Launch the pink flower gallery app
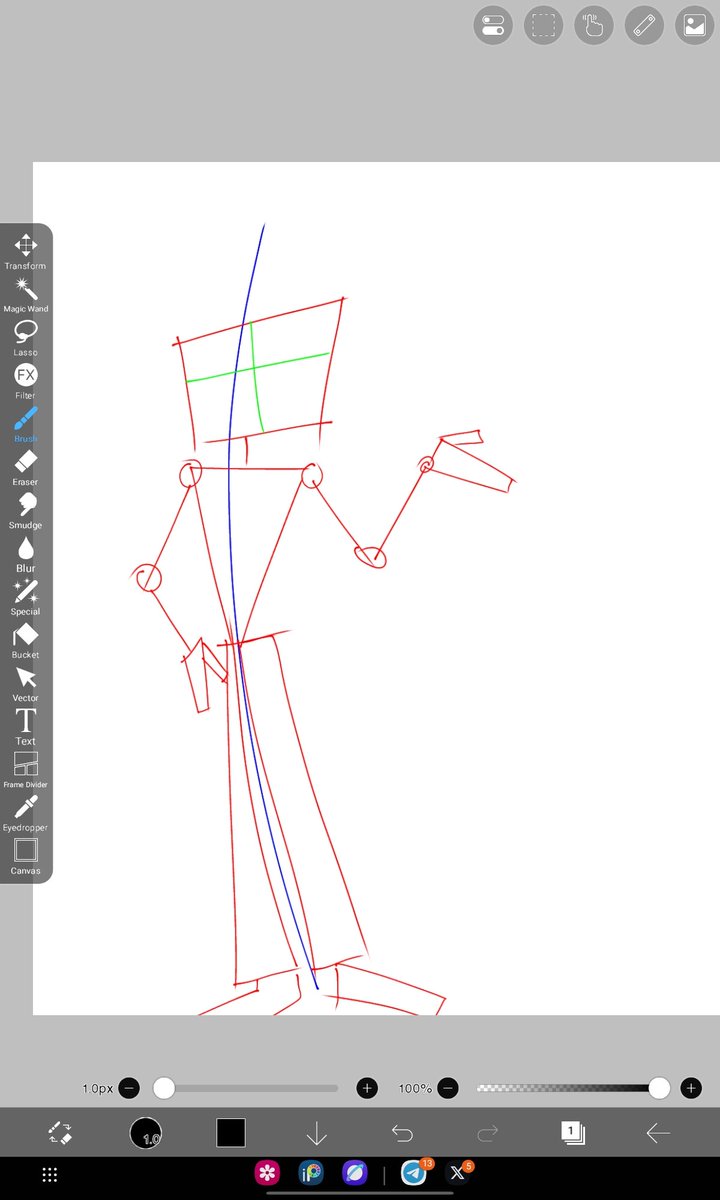This screenshot has height=1200, width=720. 266,1174
